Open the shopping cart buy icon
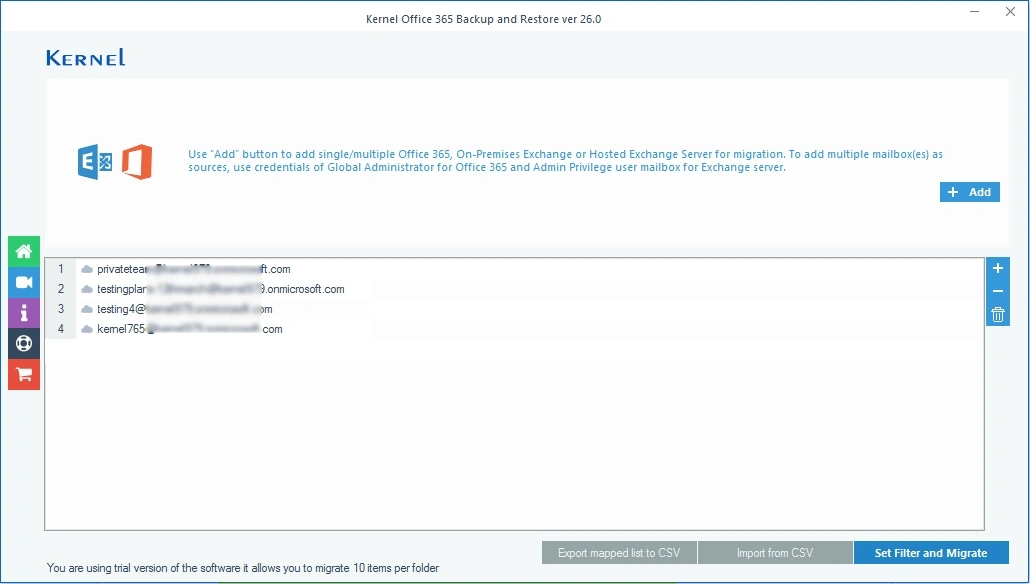Screen dimensions: 1030x584 [24, 374]
